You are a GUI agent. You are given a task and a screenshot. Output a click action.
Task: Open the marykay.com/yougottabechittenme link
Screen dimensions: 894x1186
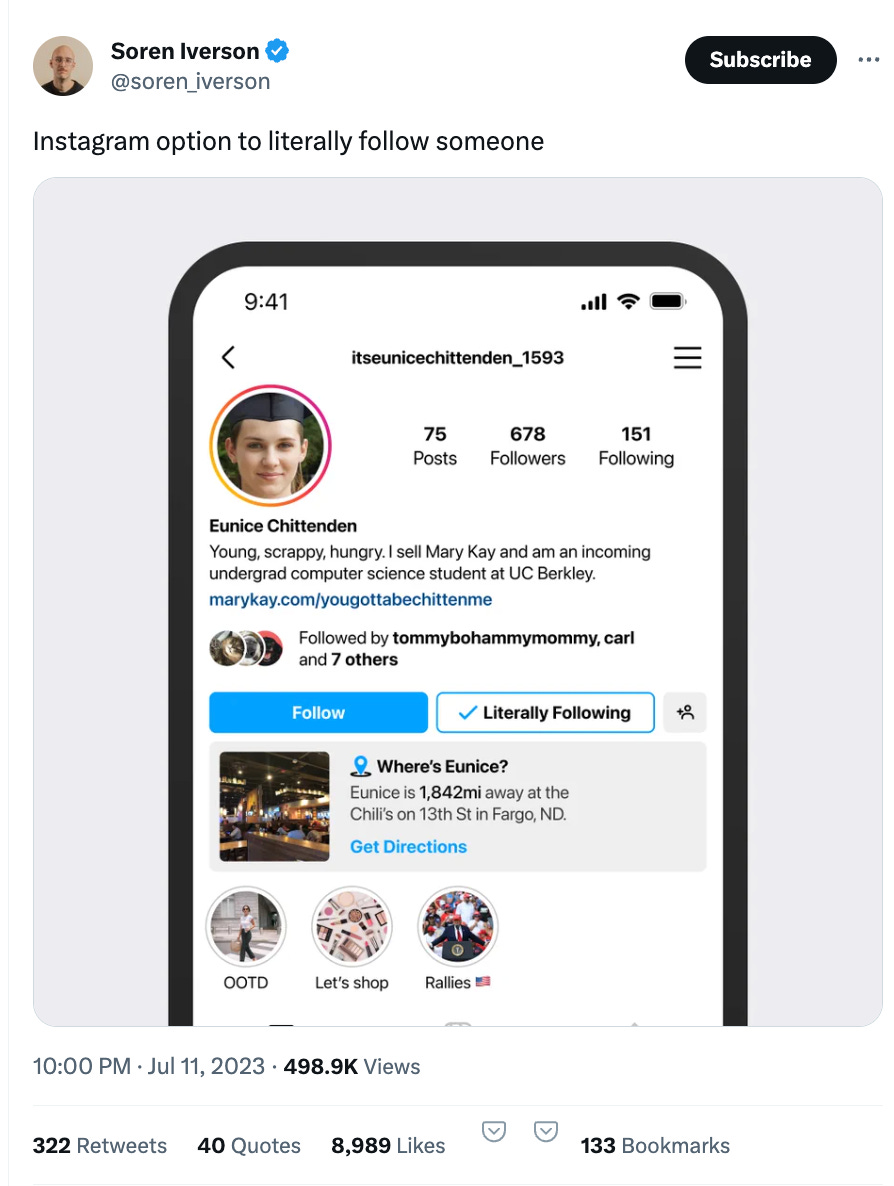click(x=350, y=600)
